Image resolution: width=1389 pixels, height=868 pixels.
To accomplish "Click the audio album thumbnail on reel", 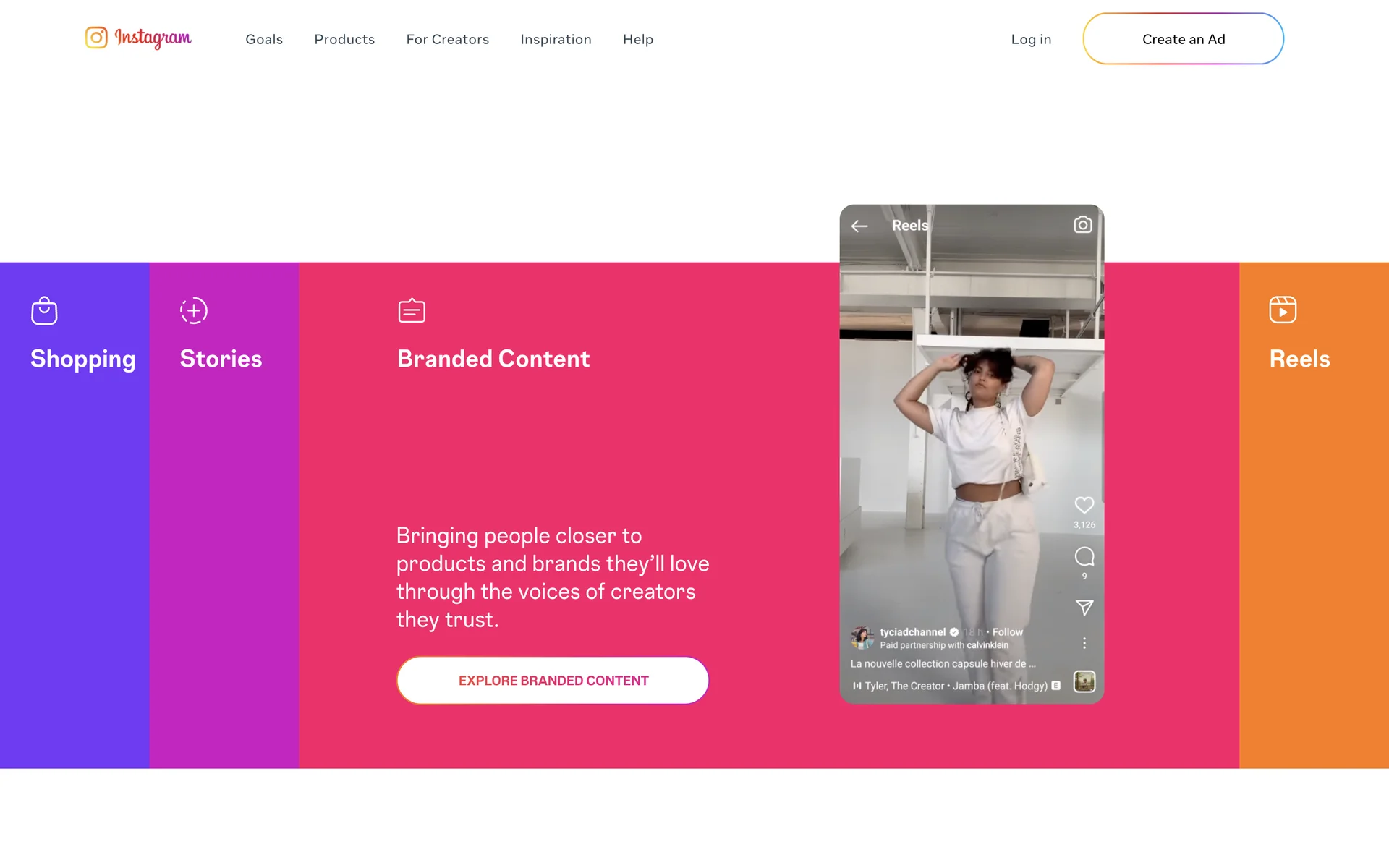I will pos(1084,681).
